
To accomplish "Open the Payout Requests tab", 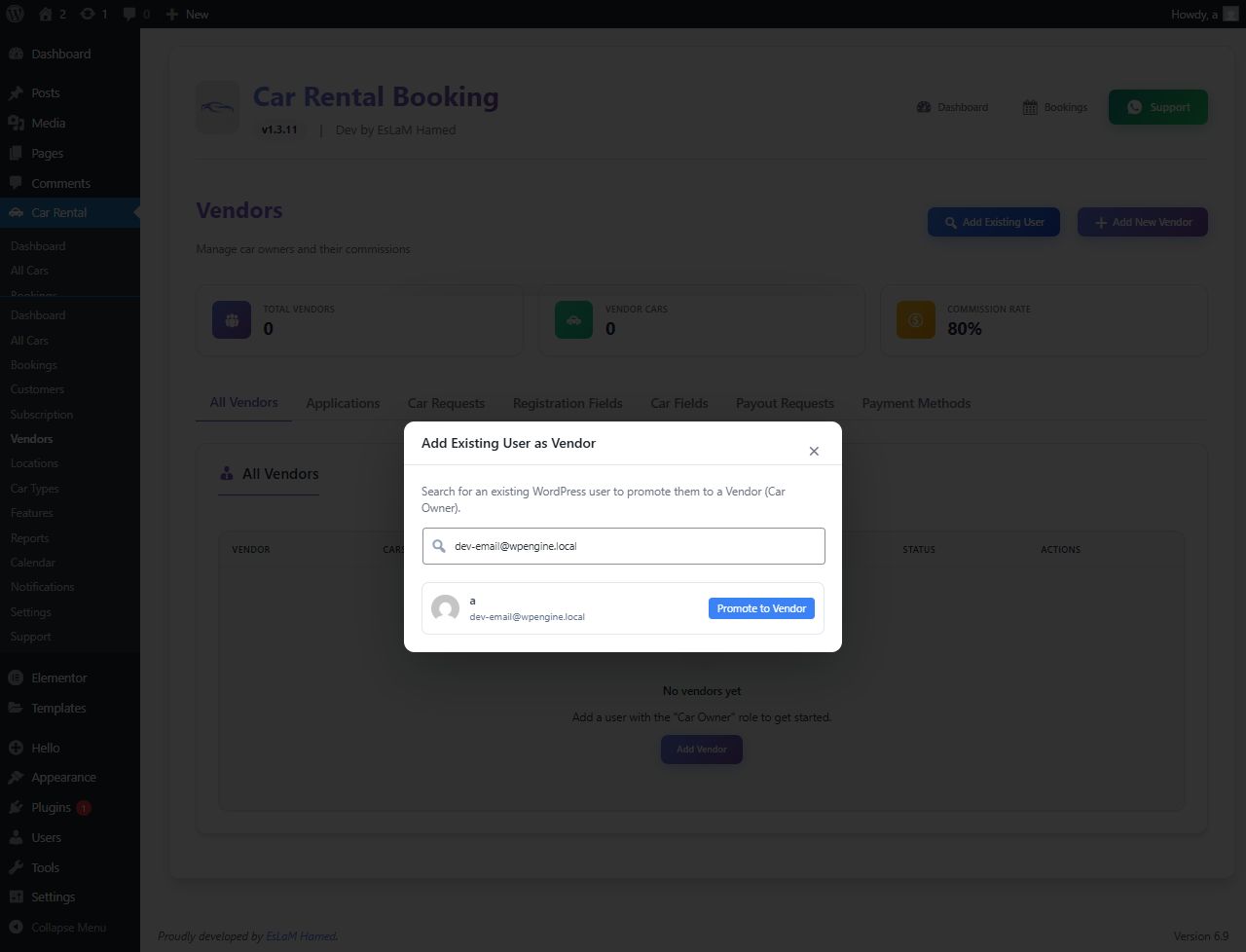I will 785,403.
